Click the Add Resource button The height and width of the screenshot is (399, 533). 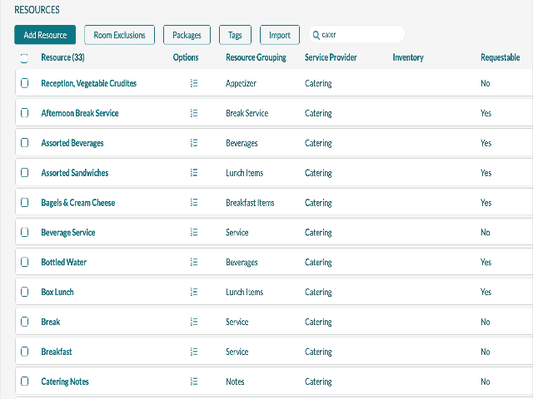click(x=45, y=35)
